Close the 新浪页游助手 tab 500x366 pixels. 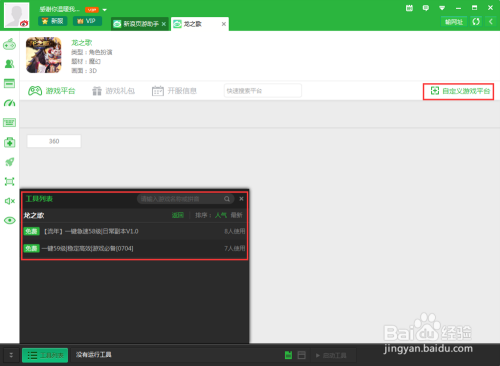point(164,24)
